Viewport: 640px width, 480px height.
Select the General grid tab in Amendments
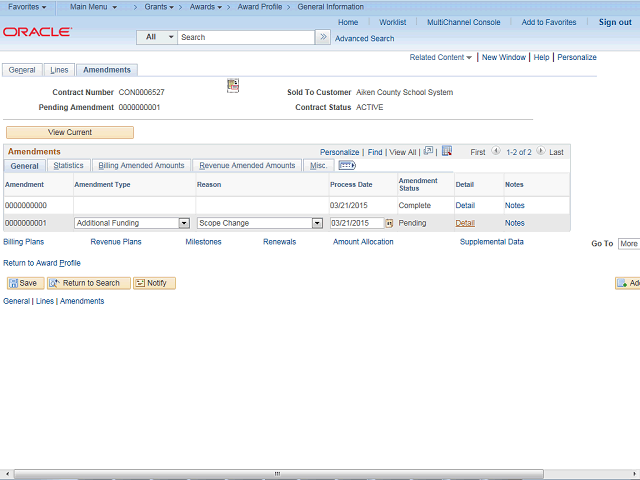[24, 166]
